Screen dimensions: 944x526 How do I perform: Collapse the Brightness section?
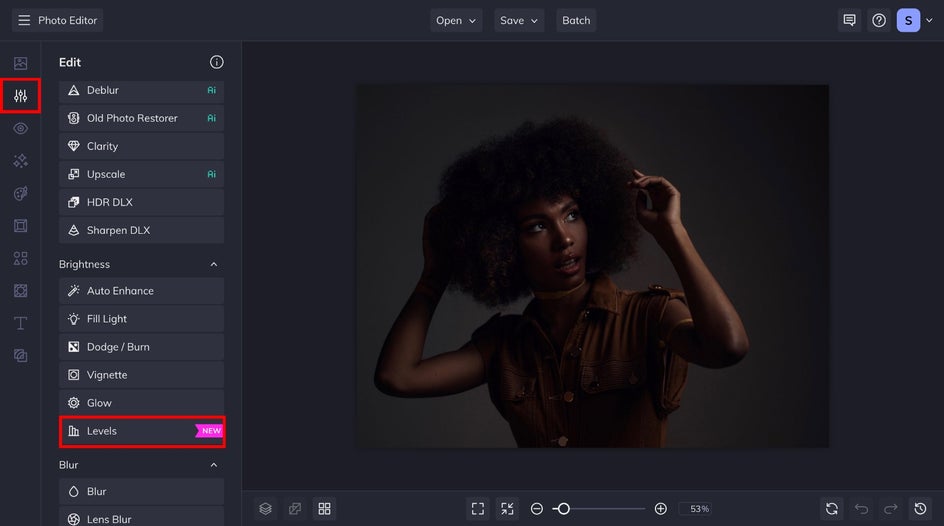[x=214, y=264]
